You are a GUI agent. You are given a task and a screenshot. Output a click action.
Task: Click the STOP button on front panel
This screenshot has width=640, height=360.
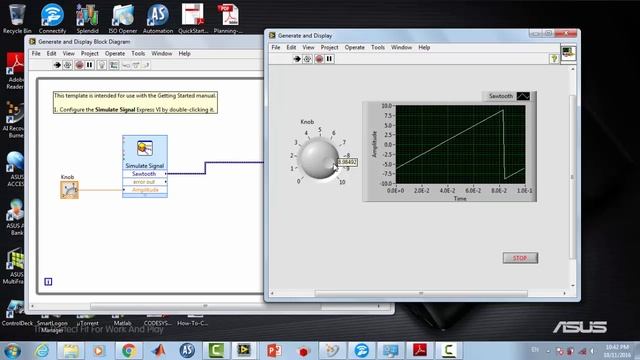[520, 258]
